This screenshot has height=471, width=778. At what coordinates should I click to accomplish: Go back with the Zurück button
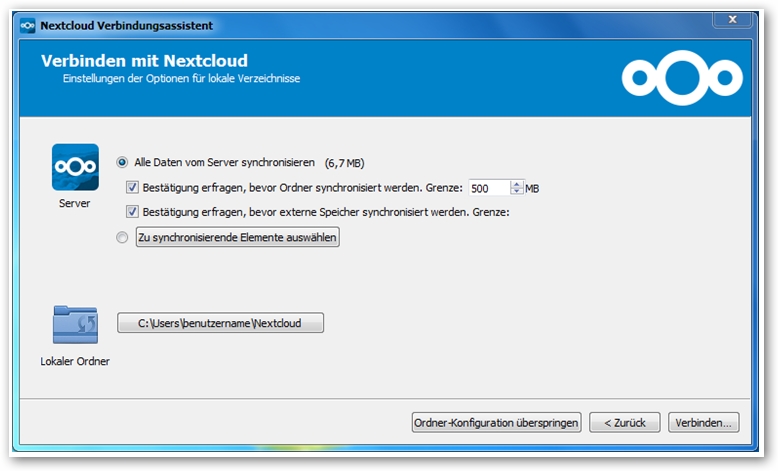[x=625, y=423]
